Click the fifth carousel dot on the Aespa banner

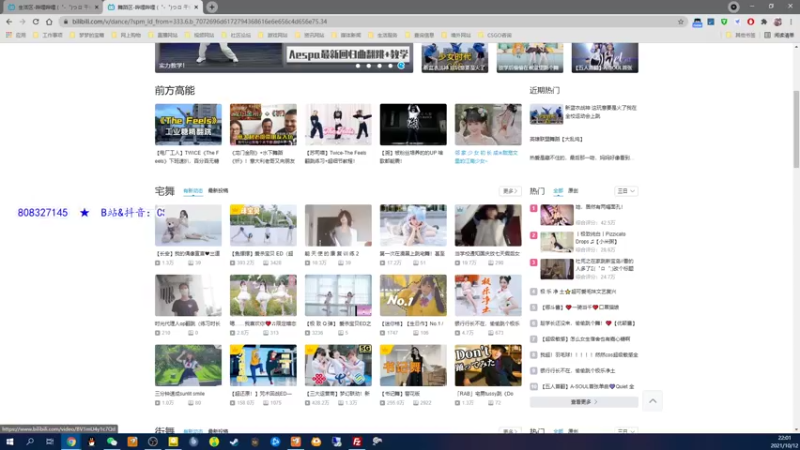click(x=401, y=66)
